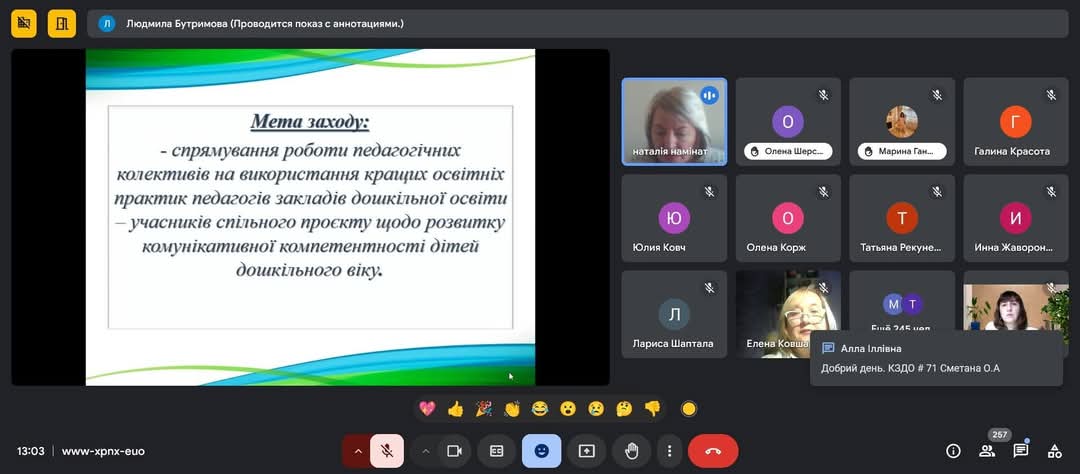The width and height of the screenshot is (1080, 474).
Task: Send the party popper reaction
Action: tap(483, 408)
